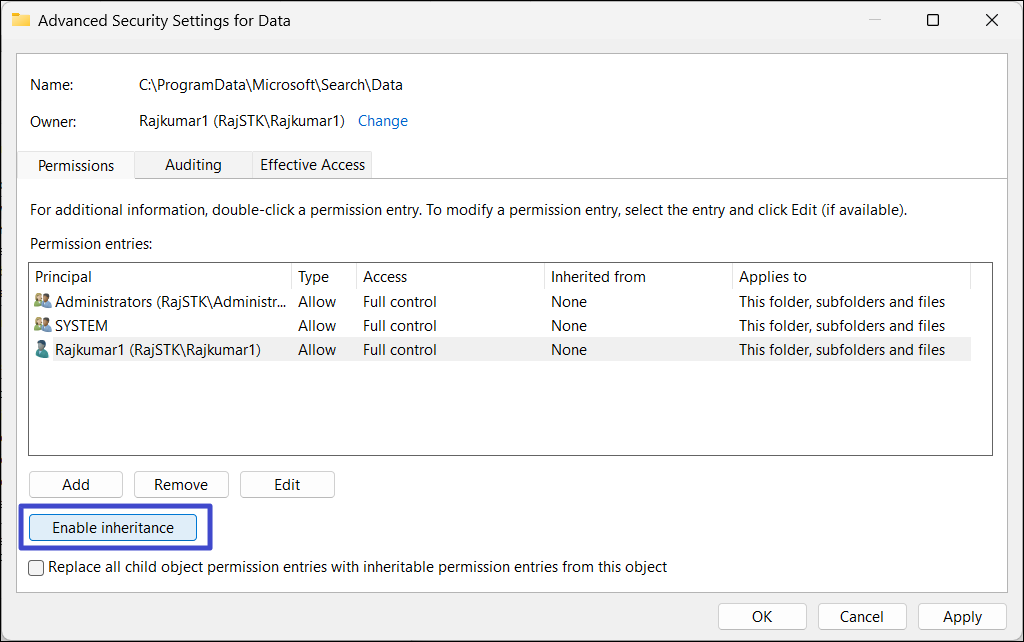Click the Rajkumar1 user icon

(x=42, y=349)
